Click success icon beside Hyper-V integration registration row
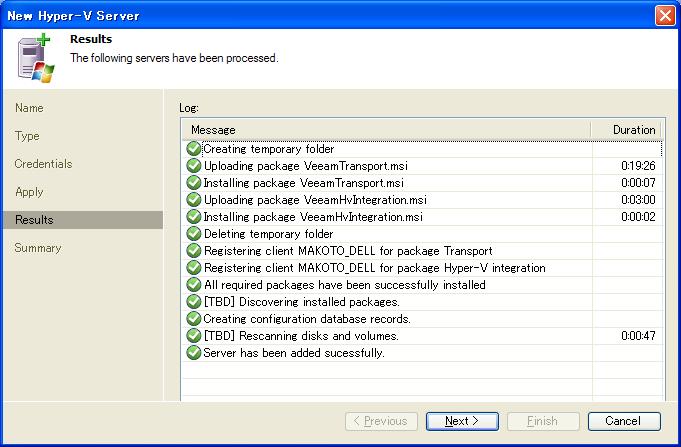This screenshot has width=681, height=447. (193, 268)
